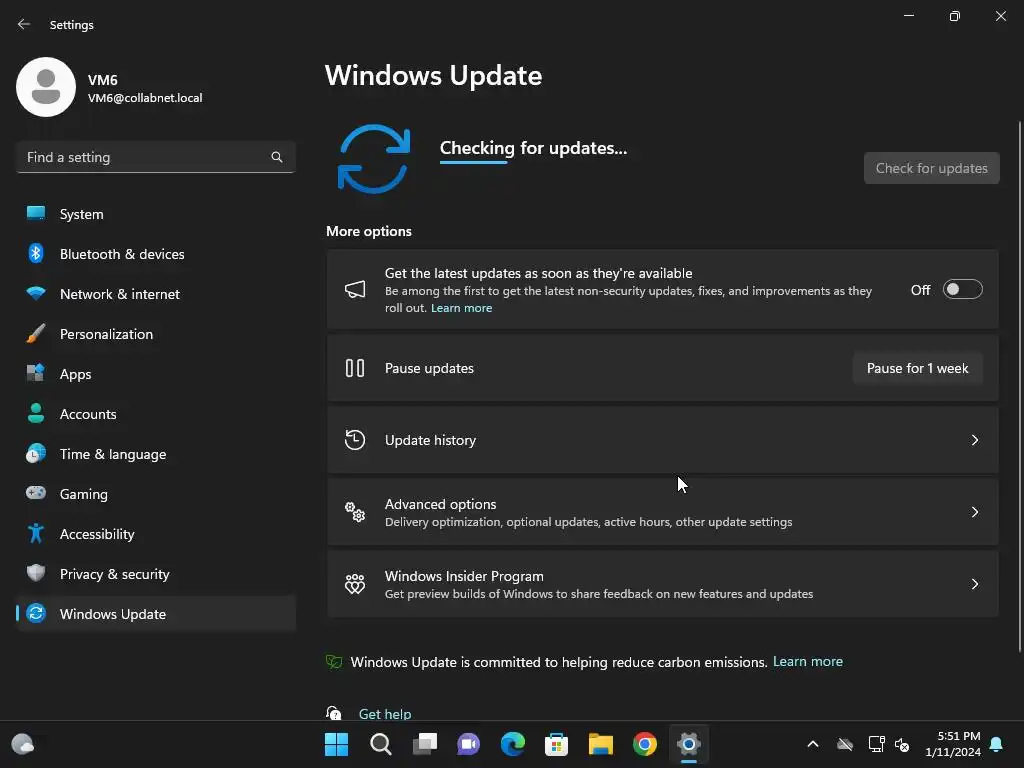This screenshot has width=1024, height=768.
Task: Click the Accounts person icon in sidebar
Action: pyautogui.click(x=36, y=413)
